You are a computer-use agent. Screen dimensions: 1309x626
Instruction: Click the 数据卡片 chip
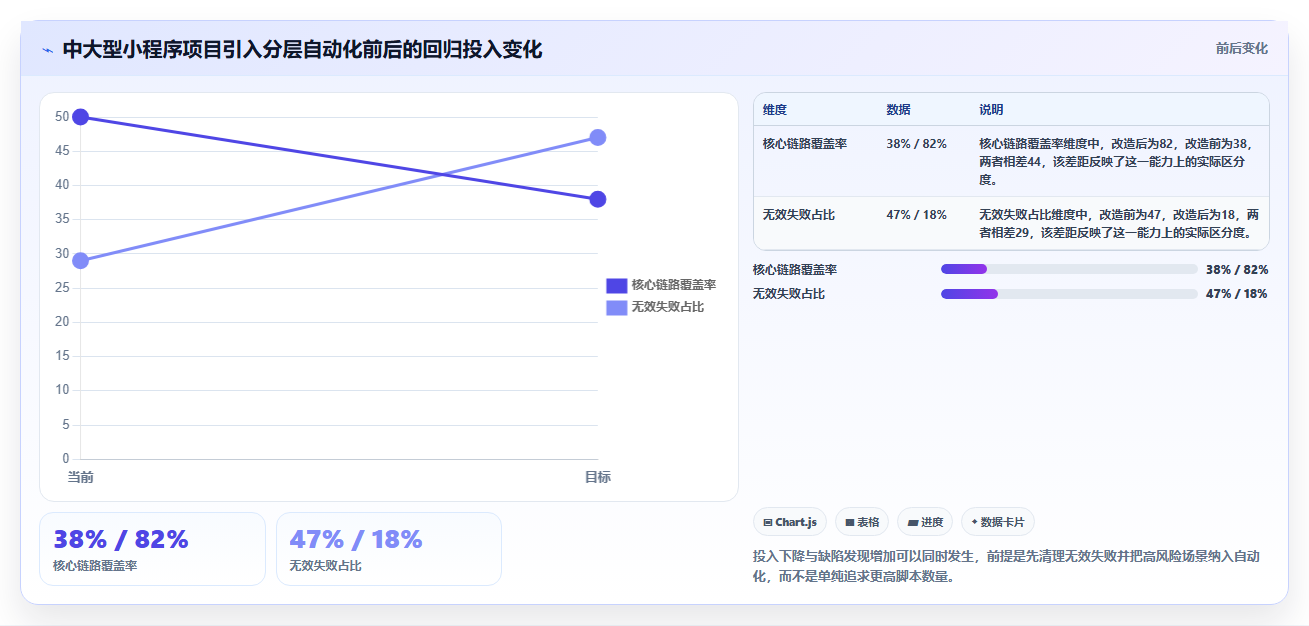tap(998, 522)
